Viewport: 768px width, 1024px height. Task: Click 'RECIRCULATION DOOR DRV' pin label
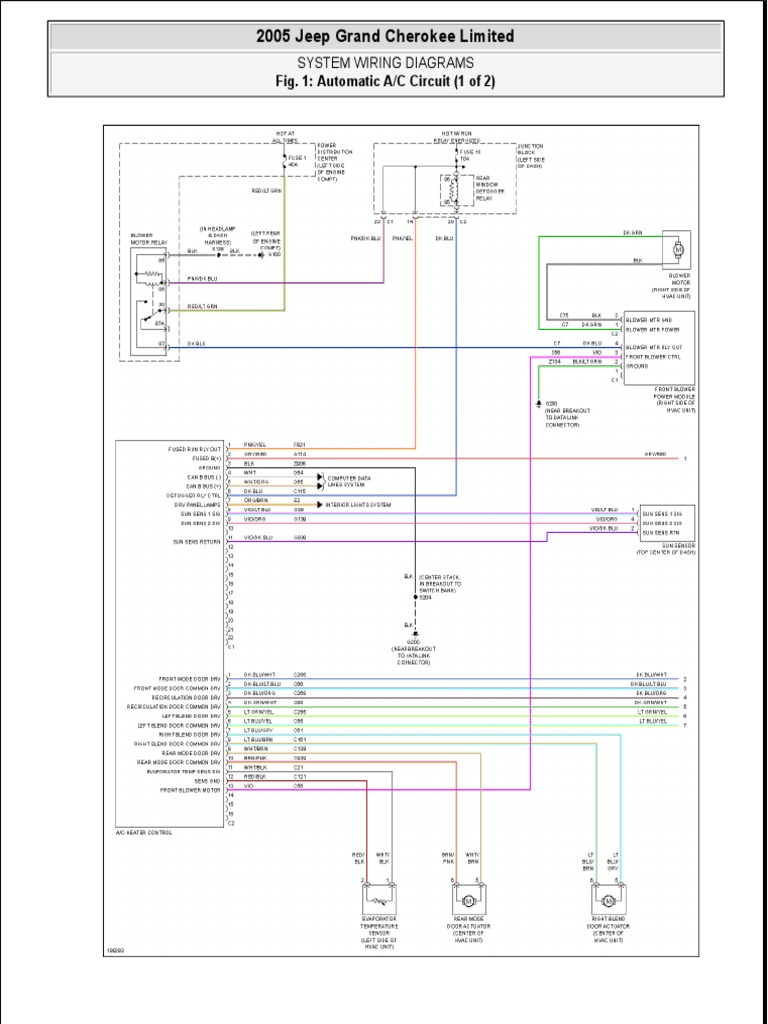187,697
